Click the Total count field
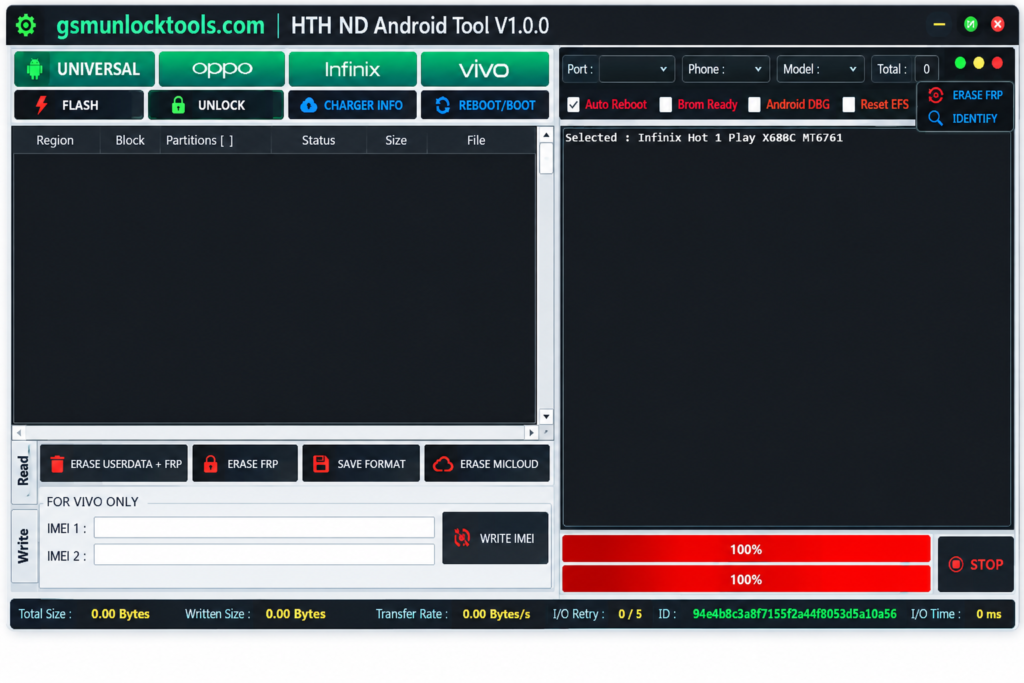This screenshot has width=1024, height=683. 926,69
